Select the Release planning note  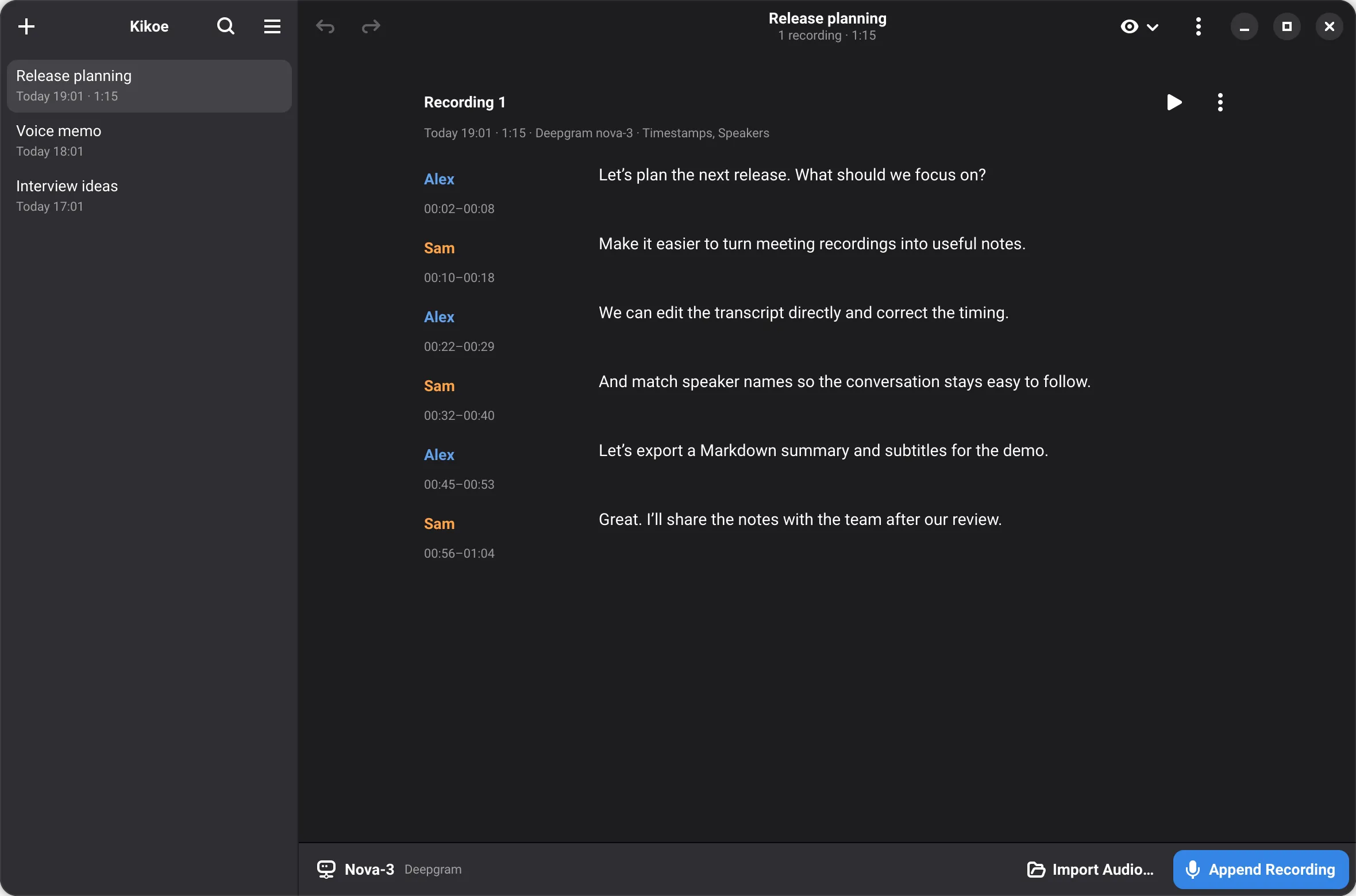coord(149,86)
